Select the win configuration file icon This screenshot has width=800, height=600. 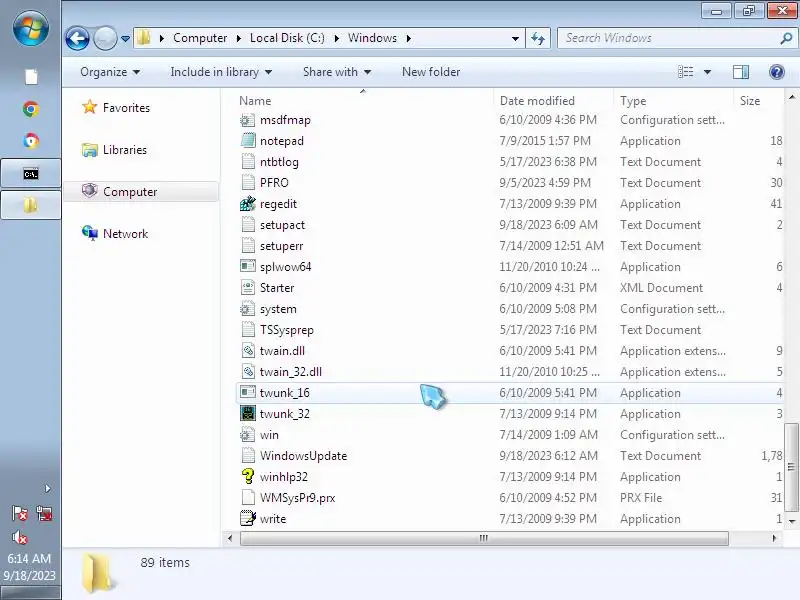click(x=247, y=435)
